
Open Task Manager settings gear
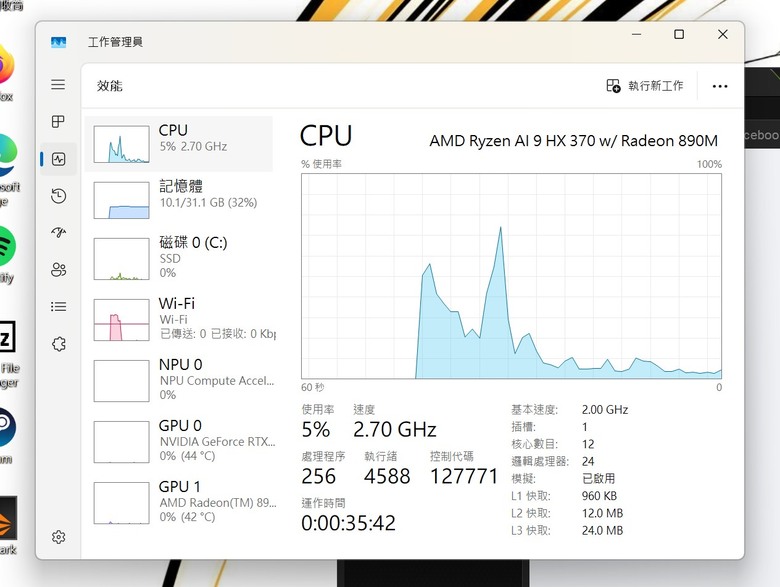(59, 537)
